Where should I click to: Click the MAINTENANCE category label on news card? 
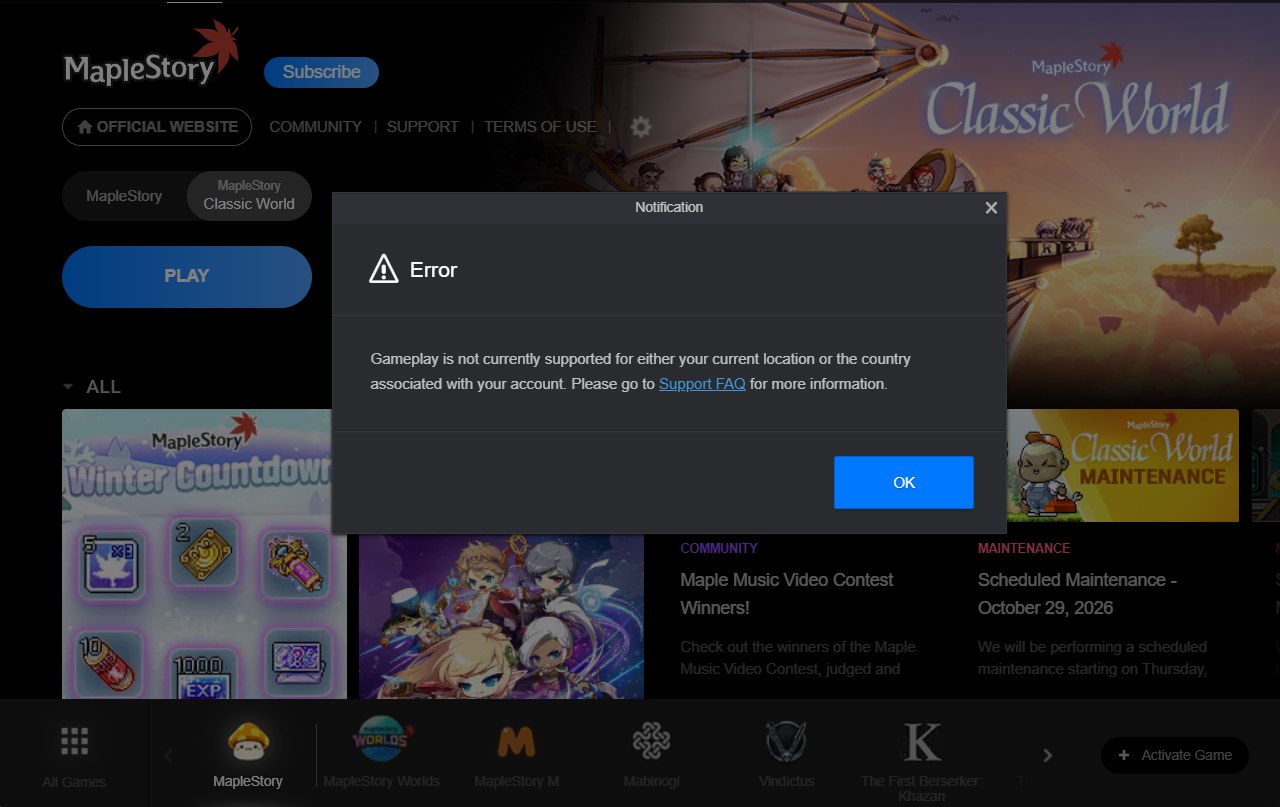tap(1024, 548)
